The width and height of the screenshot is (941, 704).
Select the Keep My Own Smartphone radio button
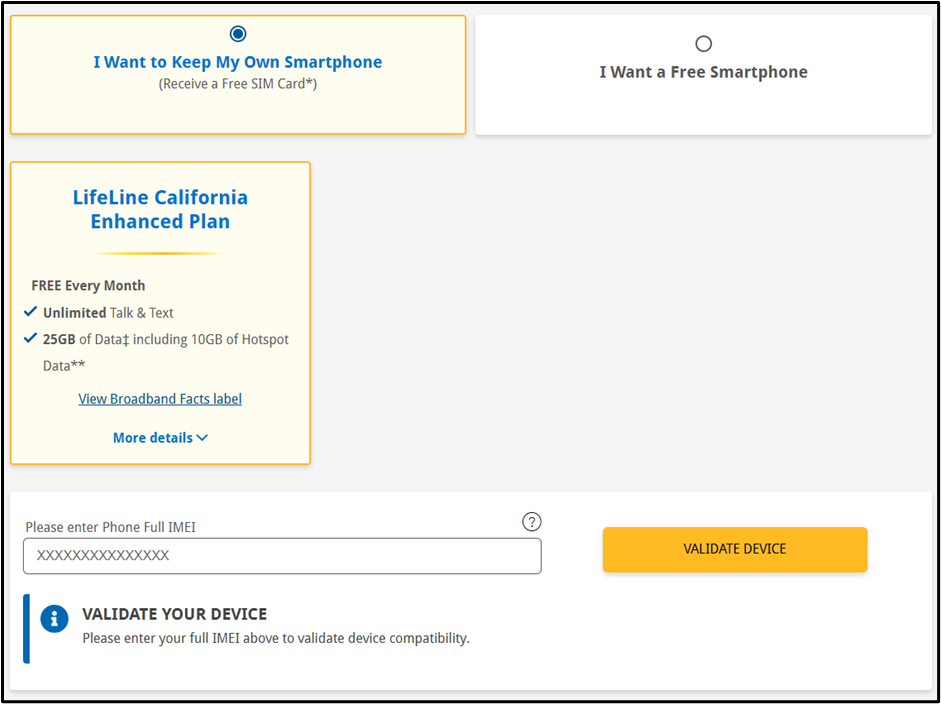[238, 34]
